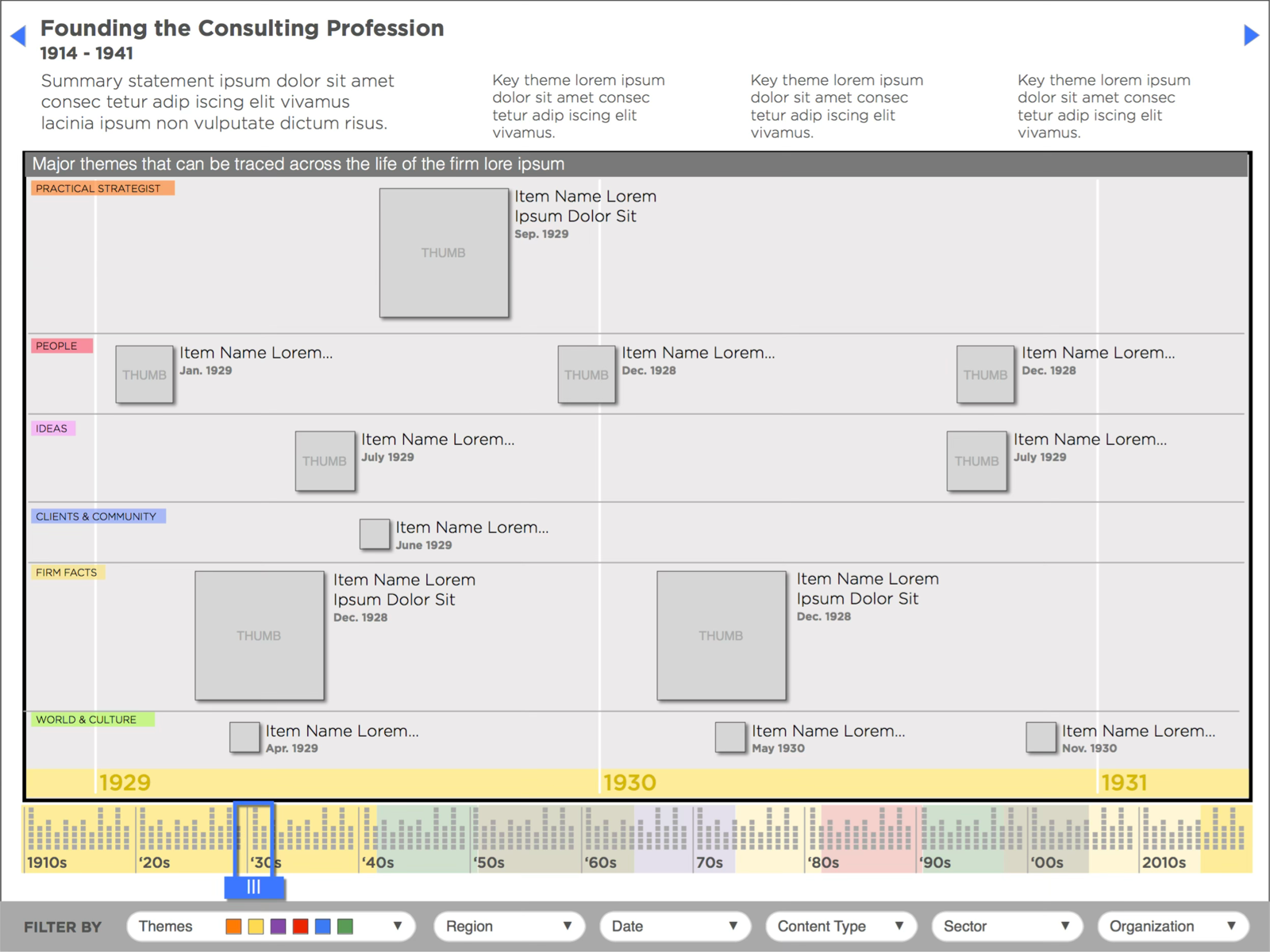Open the Sep. 1929 'Ipsum Dolor Sit' item title
Viewport: 1270px width, 952px height.
pyautogui.click(x=585, y=206)
